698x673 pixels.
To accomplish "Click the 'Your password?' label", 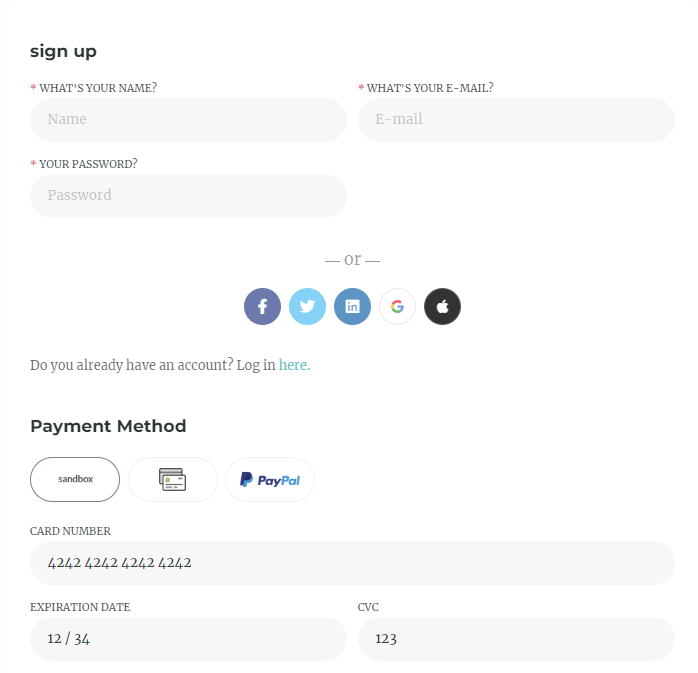I will click(x=88, y=164).
